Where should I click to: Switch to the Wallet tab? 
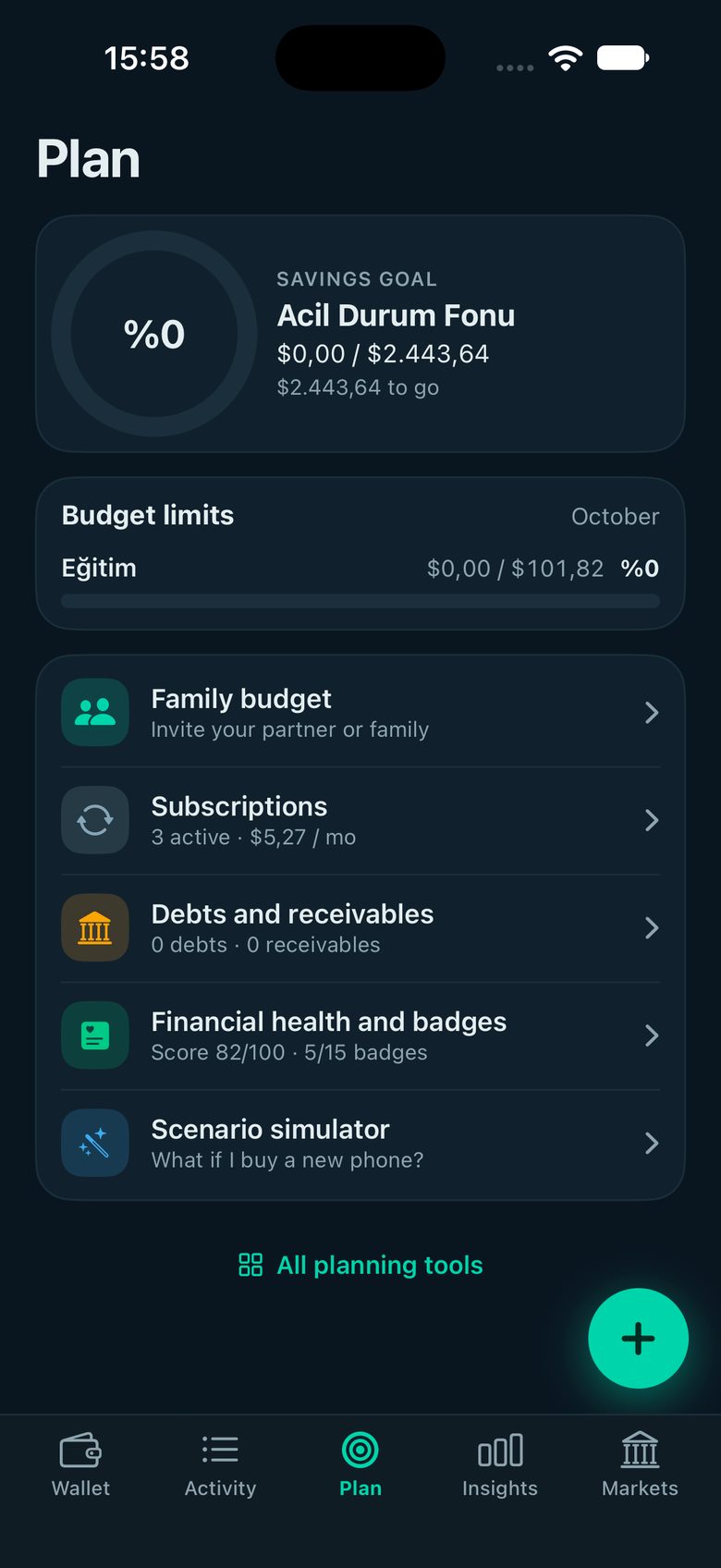pos(80,1465)
